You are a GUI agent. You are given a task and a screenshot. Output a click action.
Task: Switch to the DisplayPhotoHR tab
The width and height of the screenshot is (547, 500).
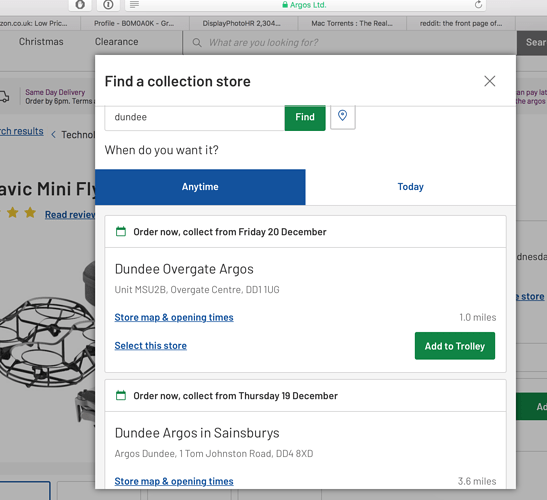pos(243,23)
